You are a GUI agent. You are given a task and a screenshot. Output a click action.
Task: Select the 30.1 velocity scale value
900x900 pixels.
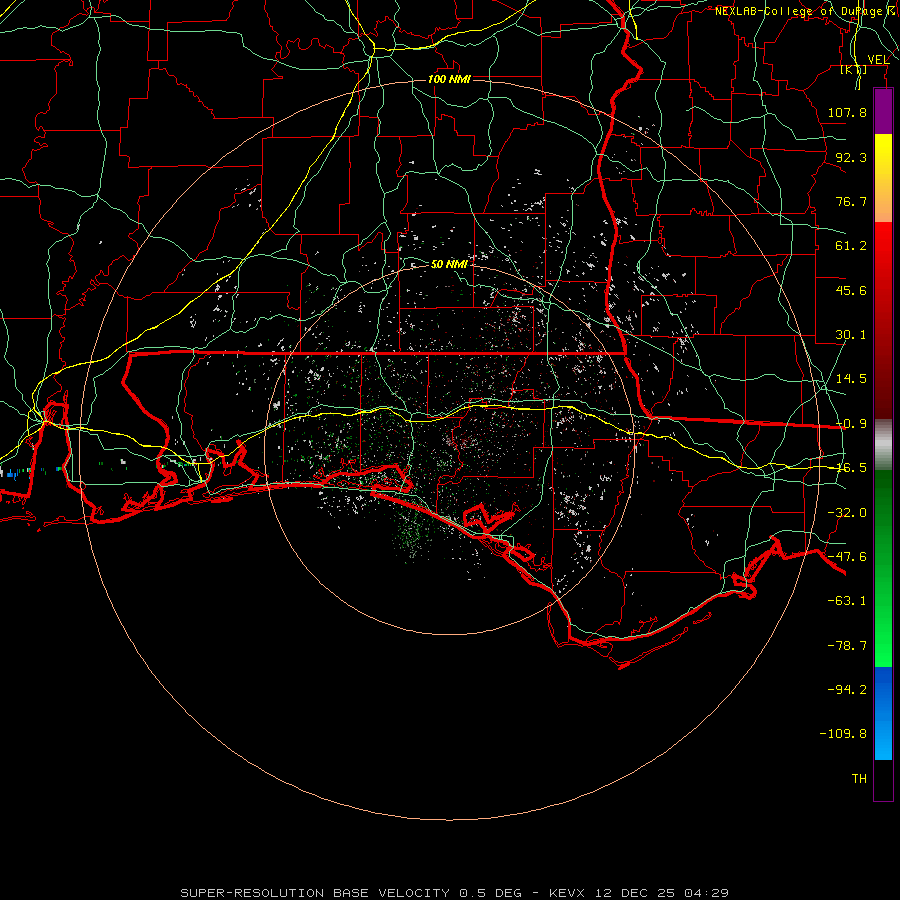point(851,335)
